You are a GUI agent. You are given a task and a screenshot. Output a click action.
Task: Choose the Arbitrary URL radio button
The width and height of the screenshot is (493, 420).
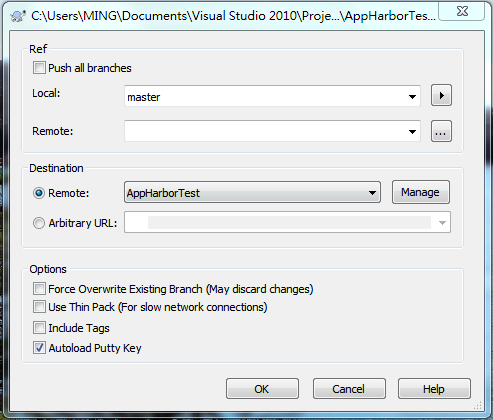(39, 223)
